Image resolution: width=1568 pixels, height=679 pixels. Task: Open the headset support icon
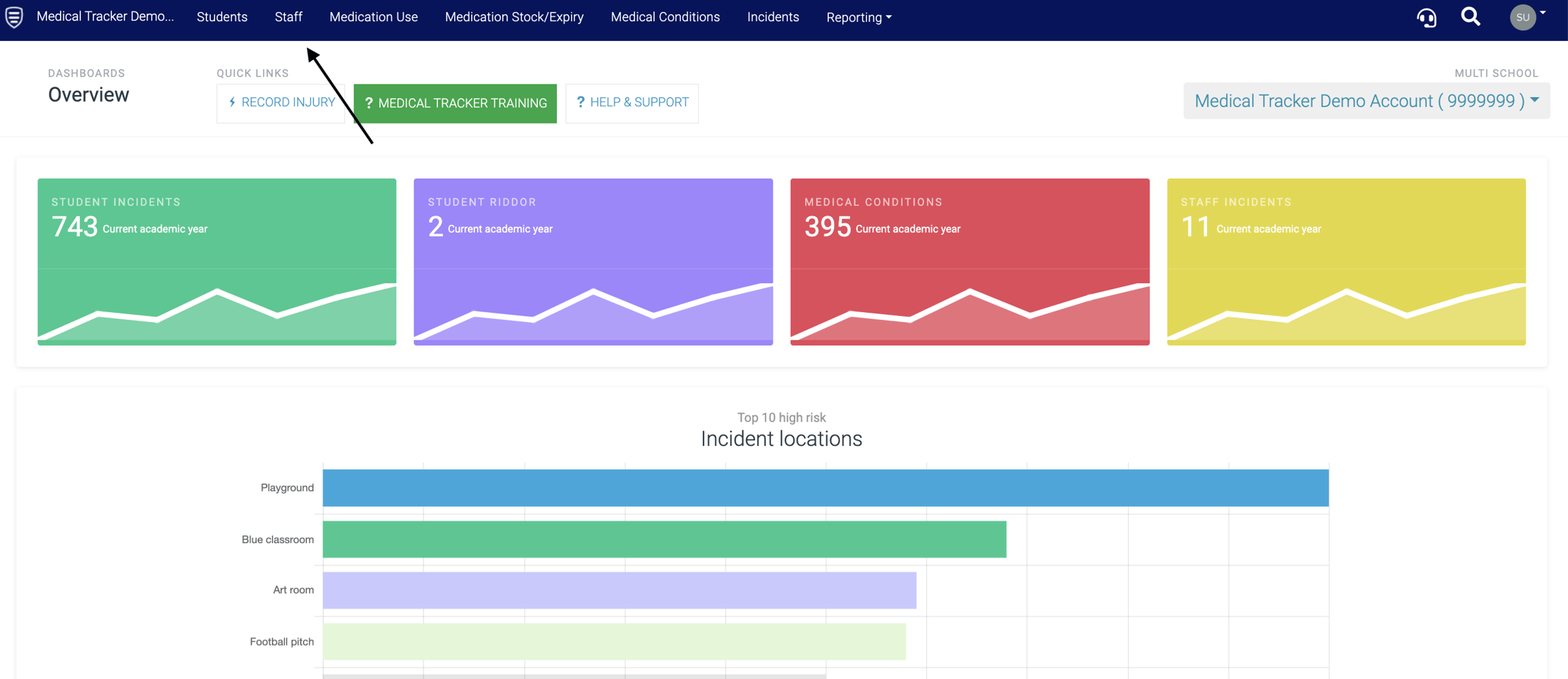pyautogui.click(x=1427, y=17)
